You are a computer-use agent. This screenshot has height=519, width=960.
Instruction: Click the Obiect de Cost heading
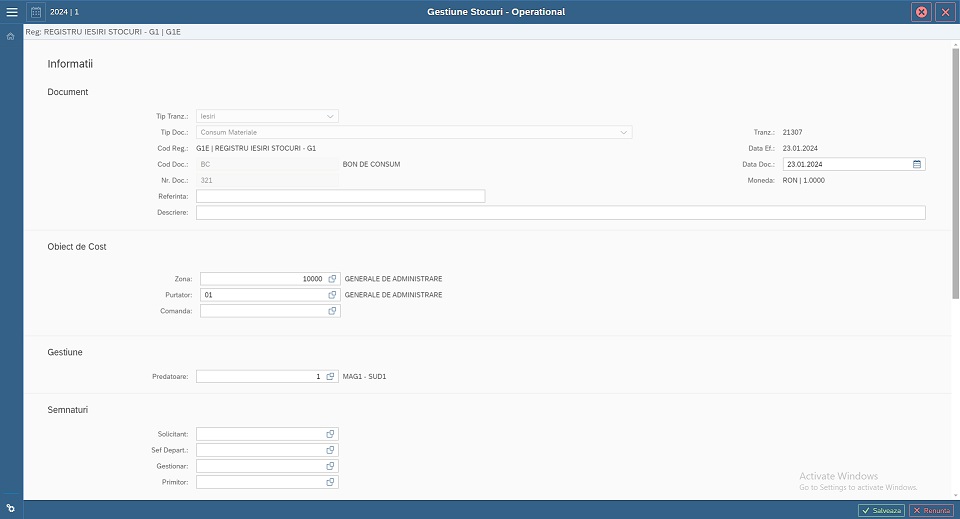(x=77, y=247)
